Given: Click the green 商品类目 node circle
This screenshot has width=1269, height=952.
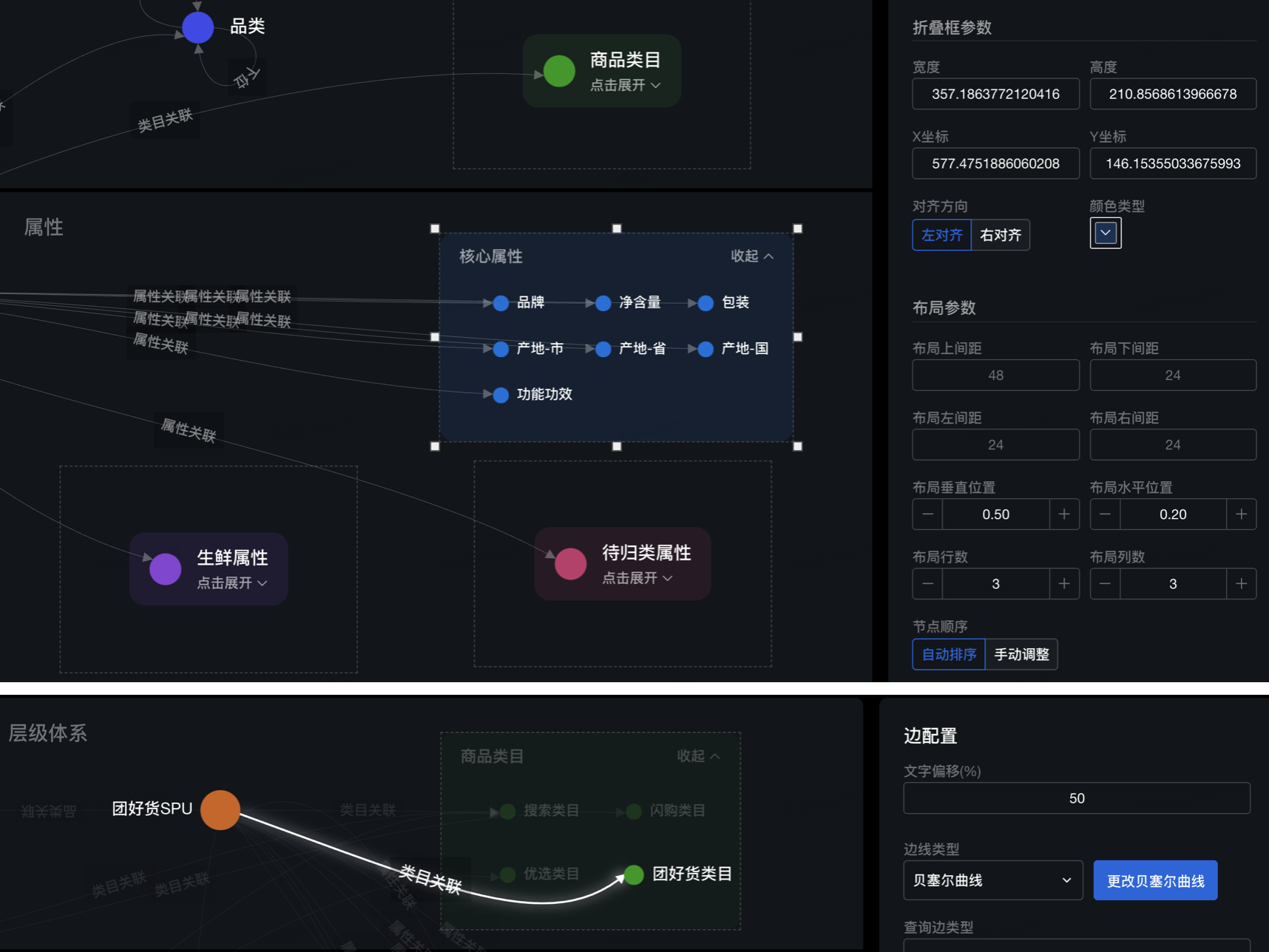Looking at the screenshot, I should tap(559, 71).
